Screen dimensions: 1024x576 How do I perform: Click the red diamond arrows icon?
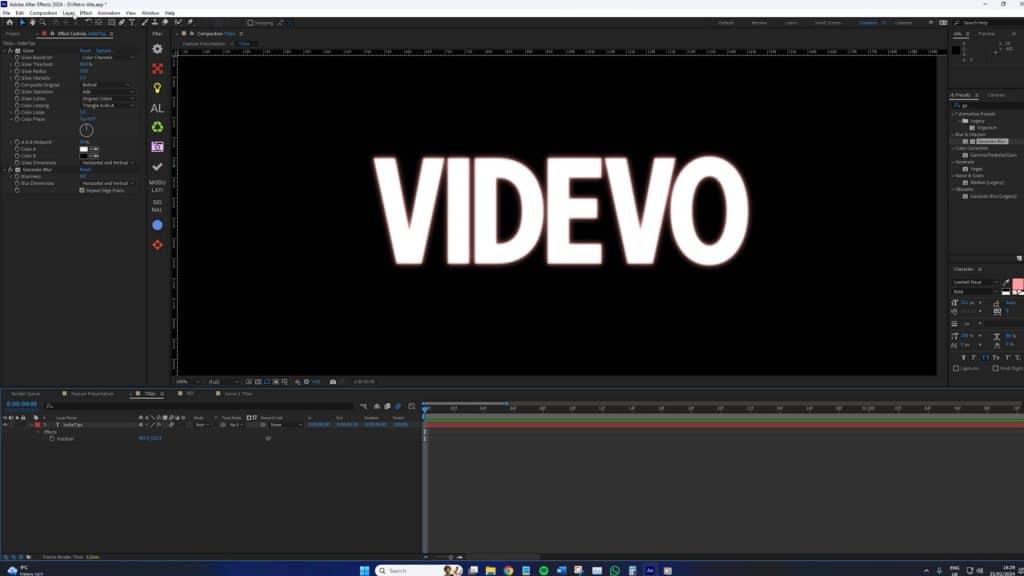tap(157, 245)
